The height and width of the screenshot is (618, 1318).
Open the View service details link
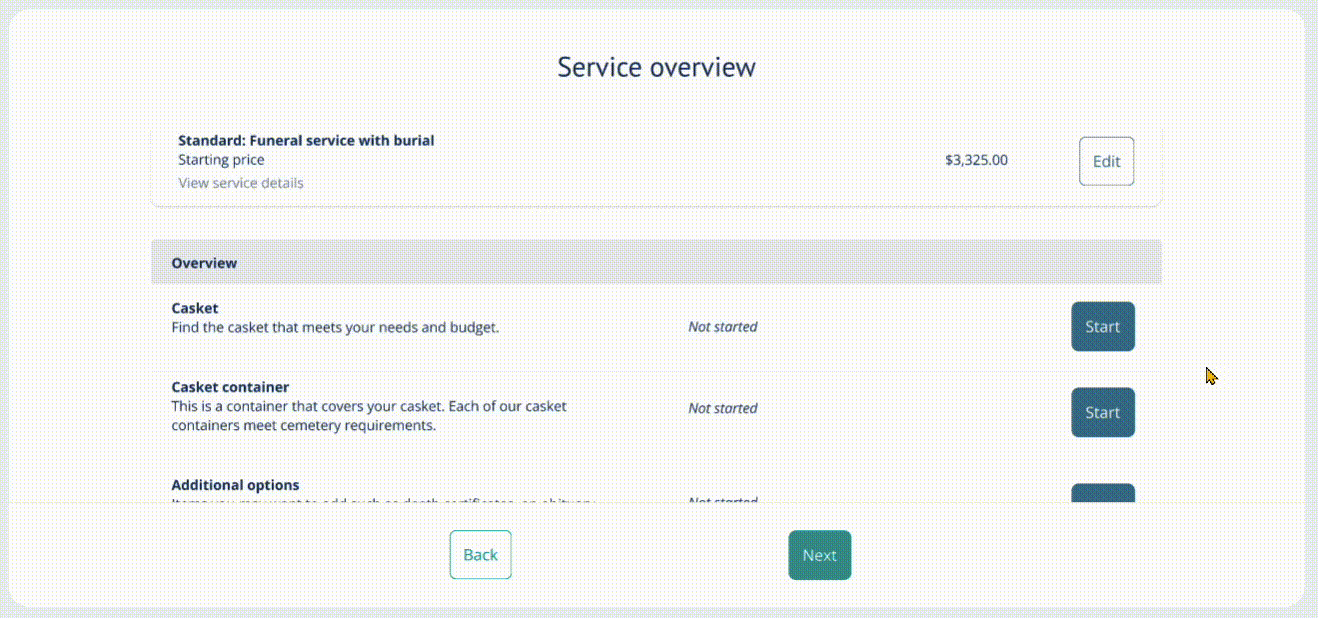pyautogui.click(x=240, y=183)
